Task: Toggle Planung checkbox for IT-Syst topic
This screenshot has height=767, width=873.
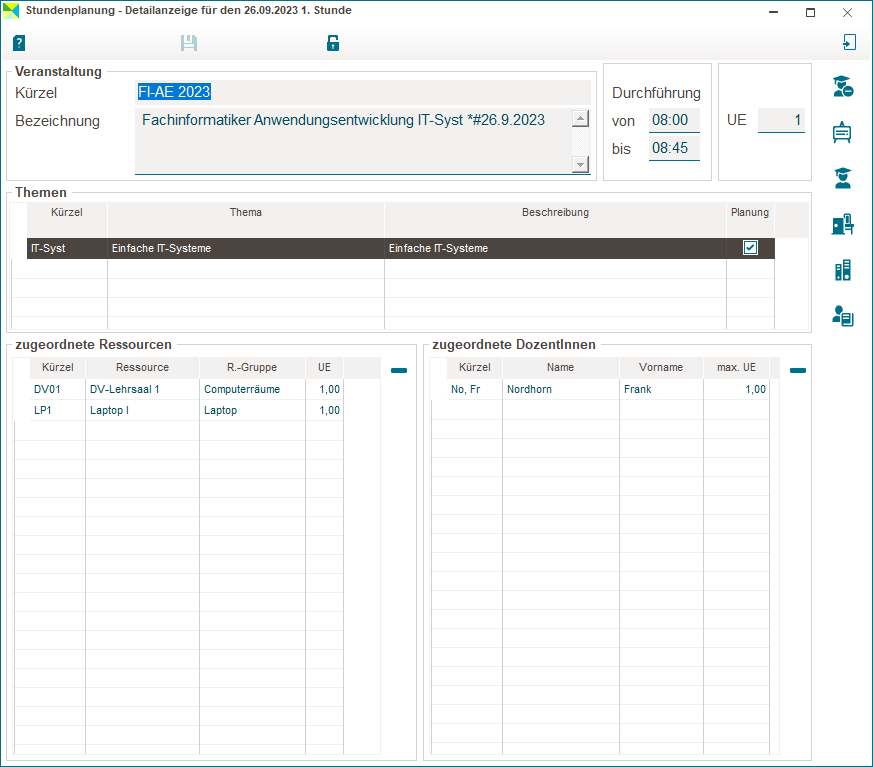Action: click(x=750, y=248)
